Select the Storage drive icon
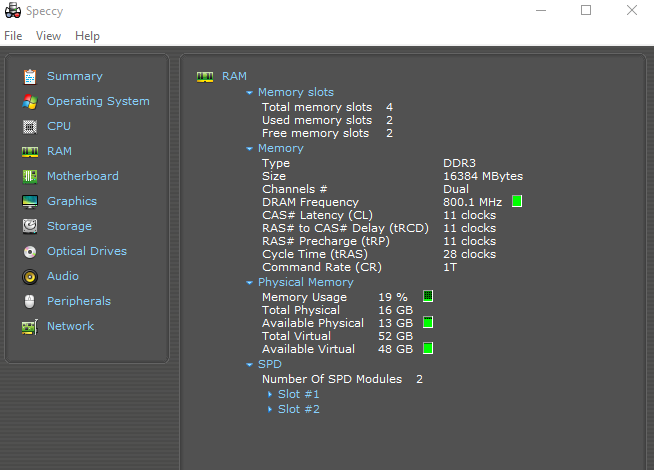Screen dimensions: 654x470 point(30,226)
